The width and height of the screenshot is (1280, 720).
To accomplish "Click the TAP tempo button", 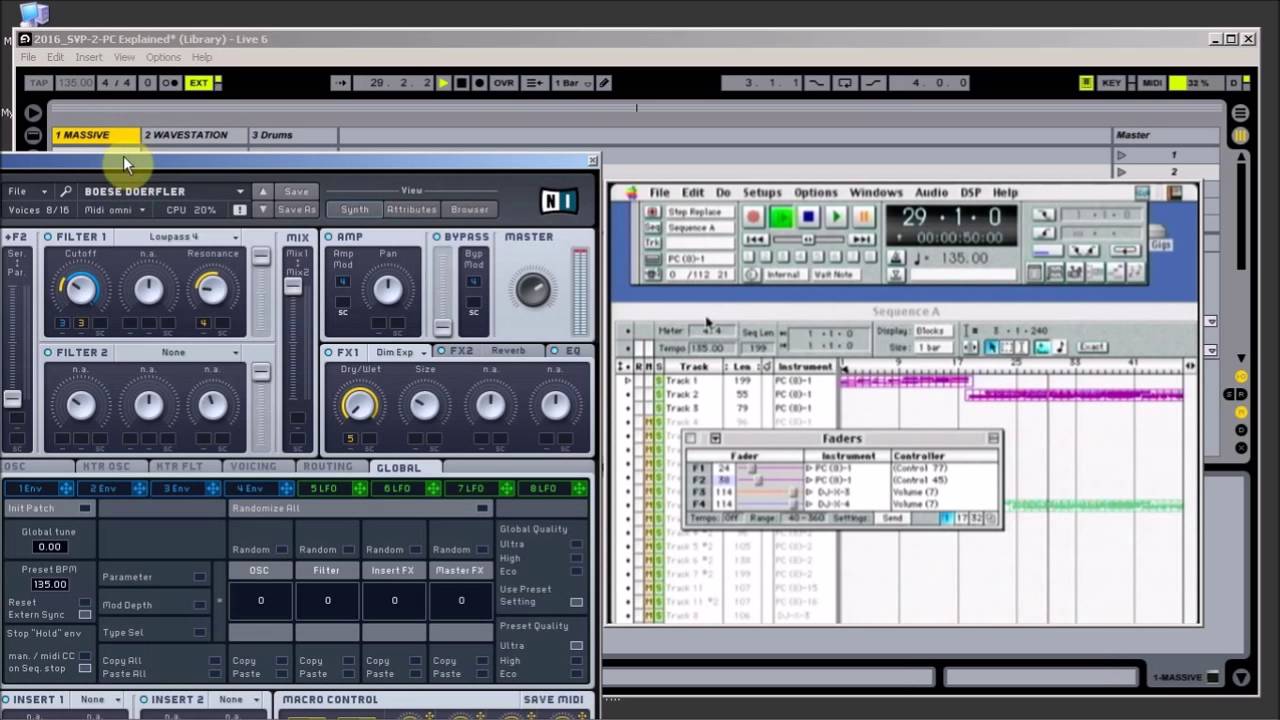I will tap(39, 83).
